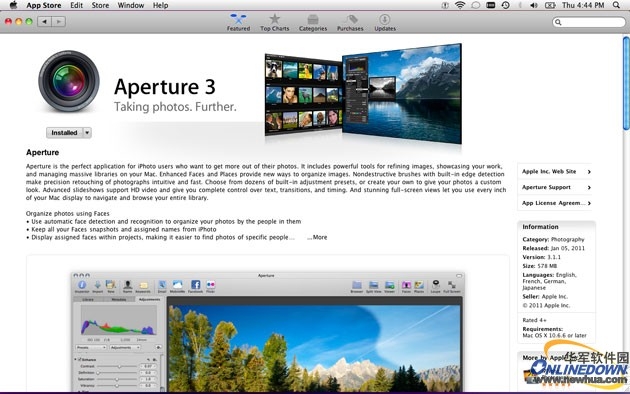Click the keyboard input menu icon
Screen dimensions: 630x394
491,5
